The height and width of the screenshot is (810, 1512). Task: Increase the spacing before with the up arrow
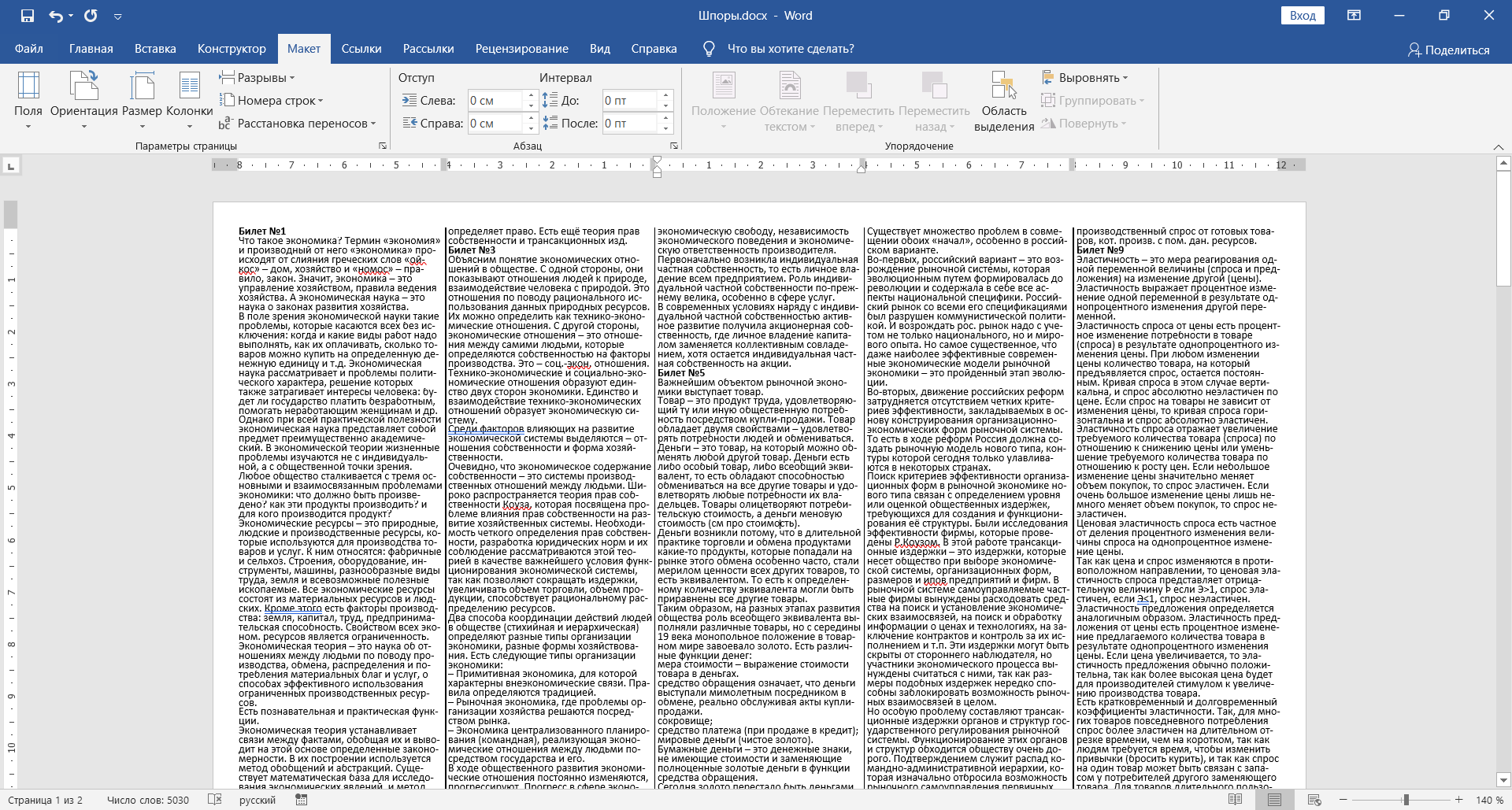(x=665, y=96)
